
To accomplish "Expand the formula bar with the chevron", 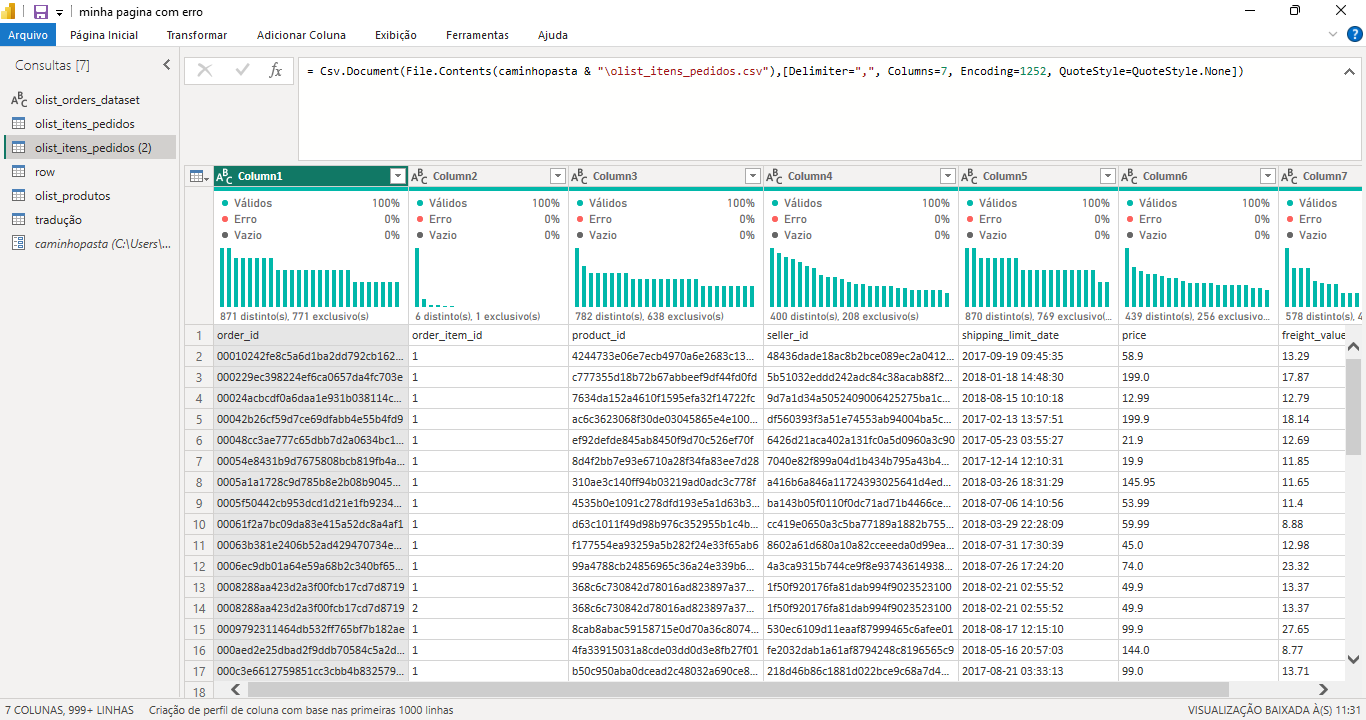I will coord(1350,71).
